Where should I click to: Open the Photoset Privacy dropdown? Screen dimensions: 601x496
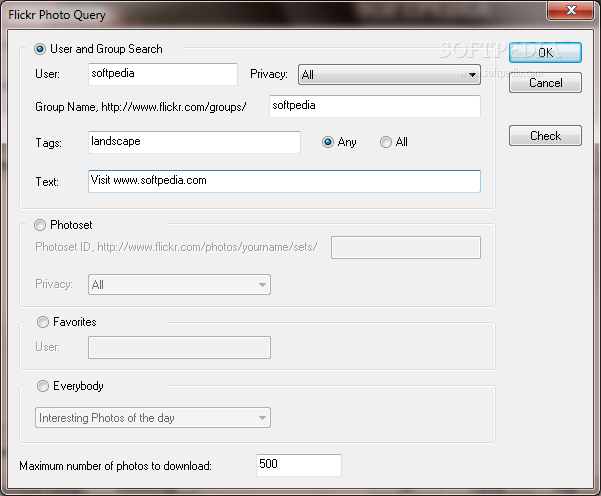tap(179, 284)
